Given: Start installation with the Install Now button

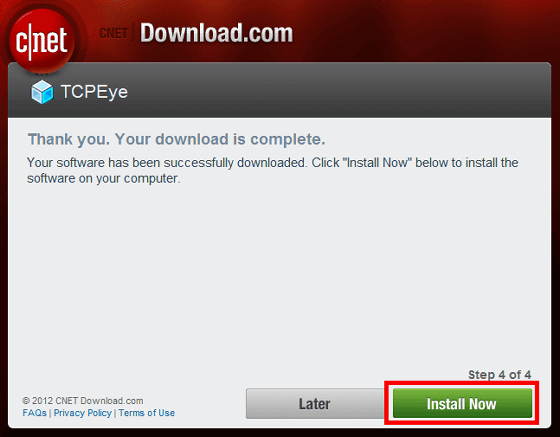Looking at the screenshot, I should click(462, 403).
